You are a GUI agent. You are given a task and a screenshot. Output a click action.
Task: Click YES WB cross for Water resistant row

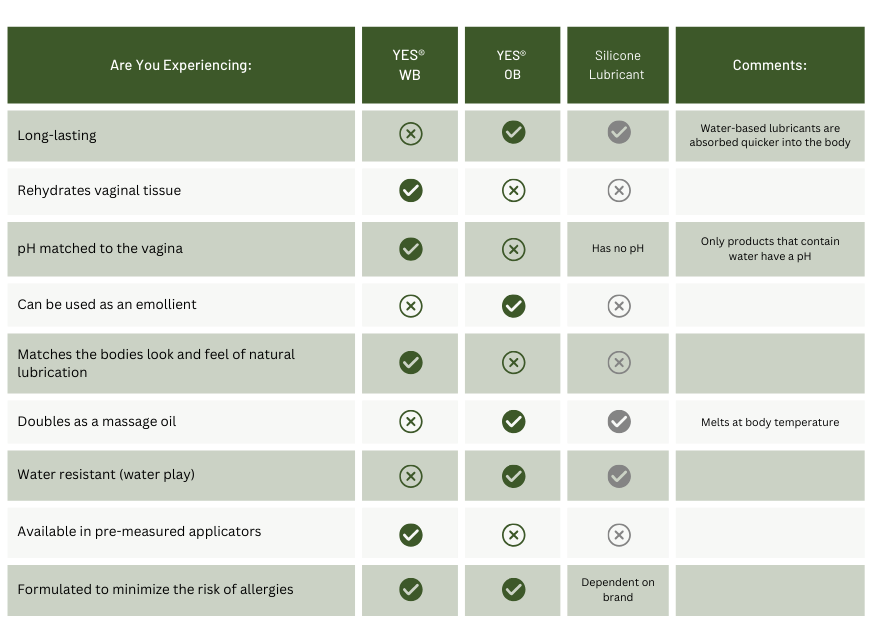click(410, 476)
